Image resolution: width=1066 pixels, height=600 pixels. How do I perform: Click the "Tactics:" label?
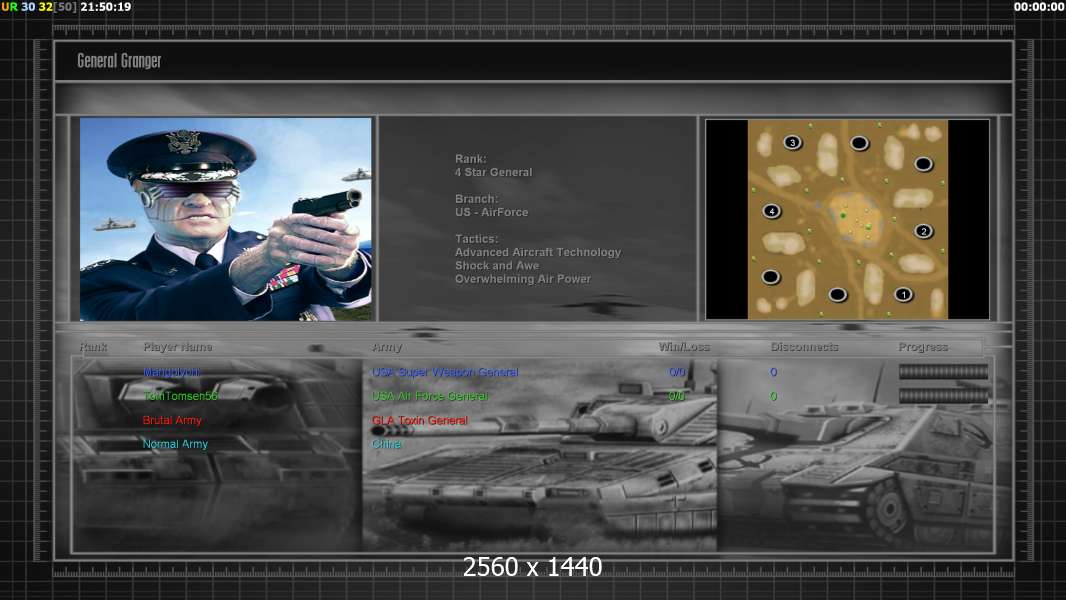pos(477,239)
